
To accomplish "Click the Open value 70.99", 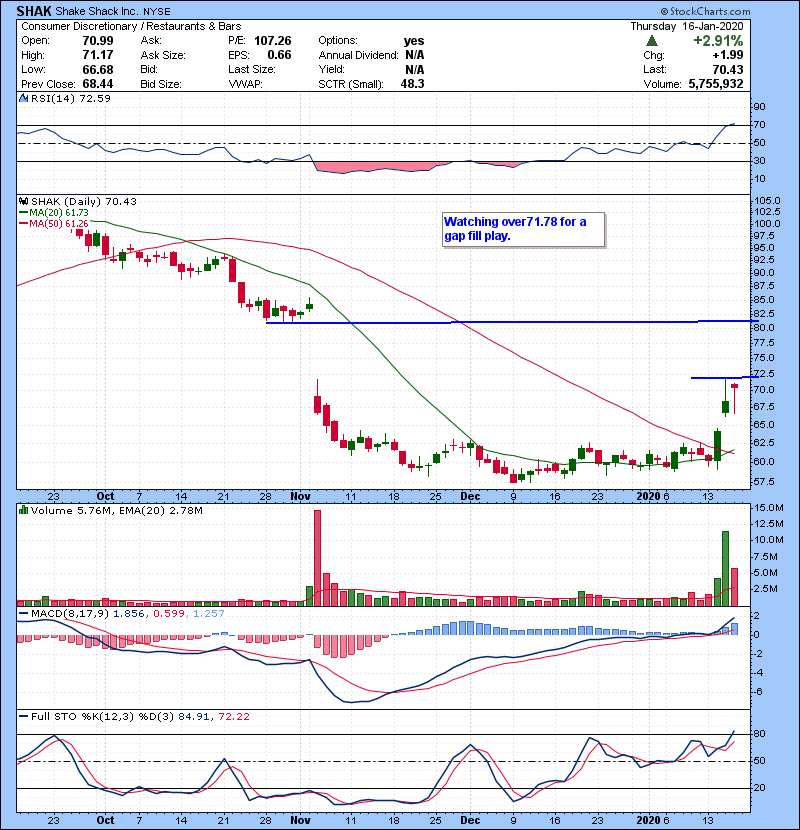I will (x=98, y=41).
